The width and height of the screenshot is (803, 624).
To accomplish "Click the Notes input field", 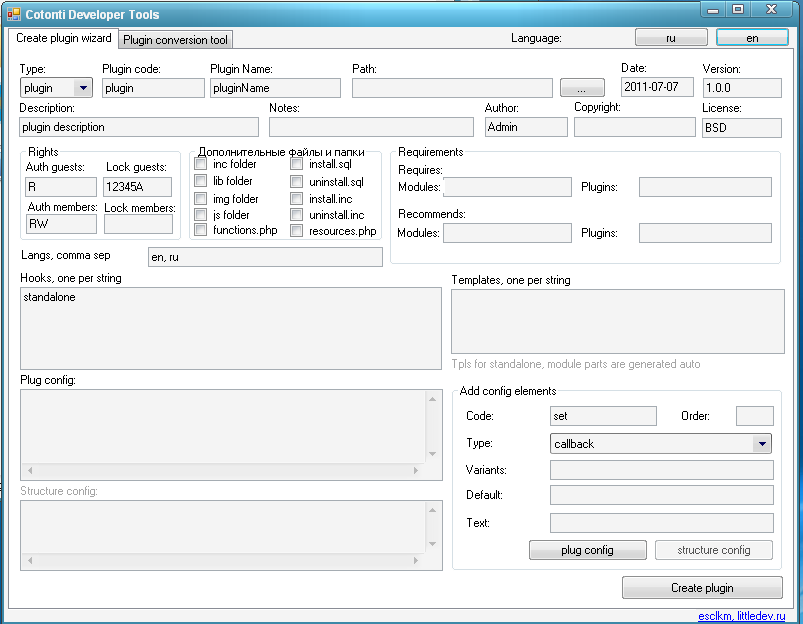I will (x=371, y=127).
